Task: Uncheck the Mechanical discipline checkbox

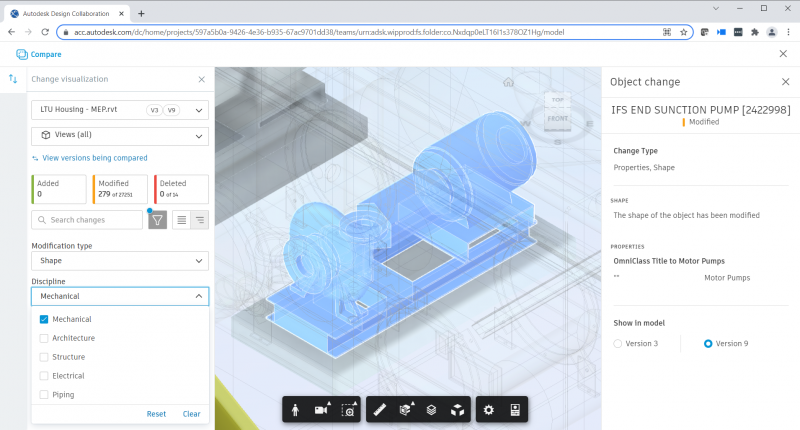Action: (x=44, y=320)
